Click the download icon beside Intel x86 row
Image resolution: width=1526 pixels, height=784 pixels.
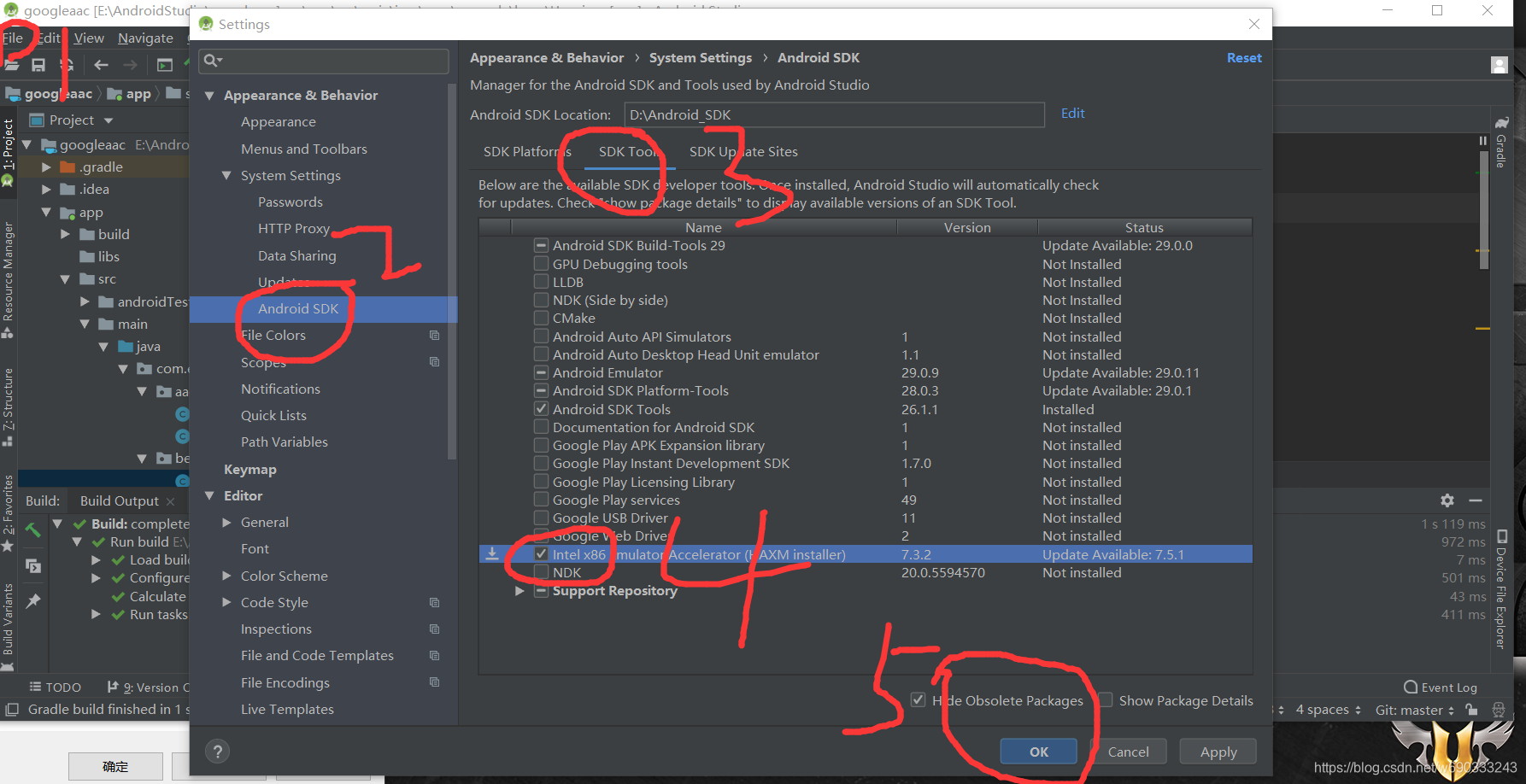[x=492, y=554]
